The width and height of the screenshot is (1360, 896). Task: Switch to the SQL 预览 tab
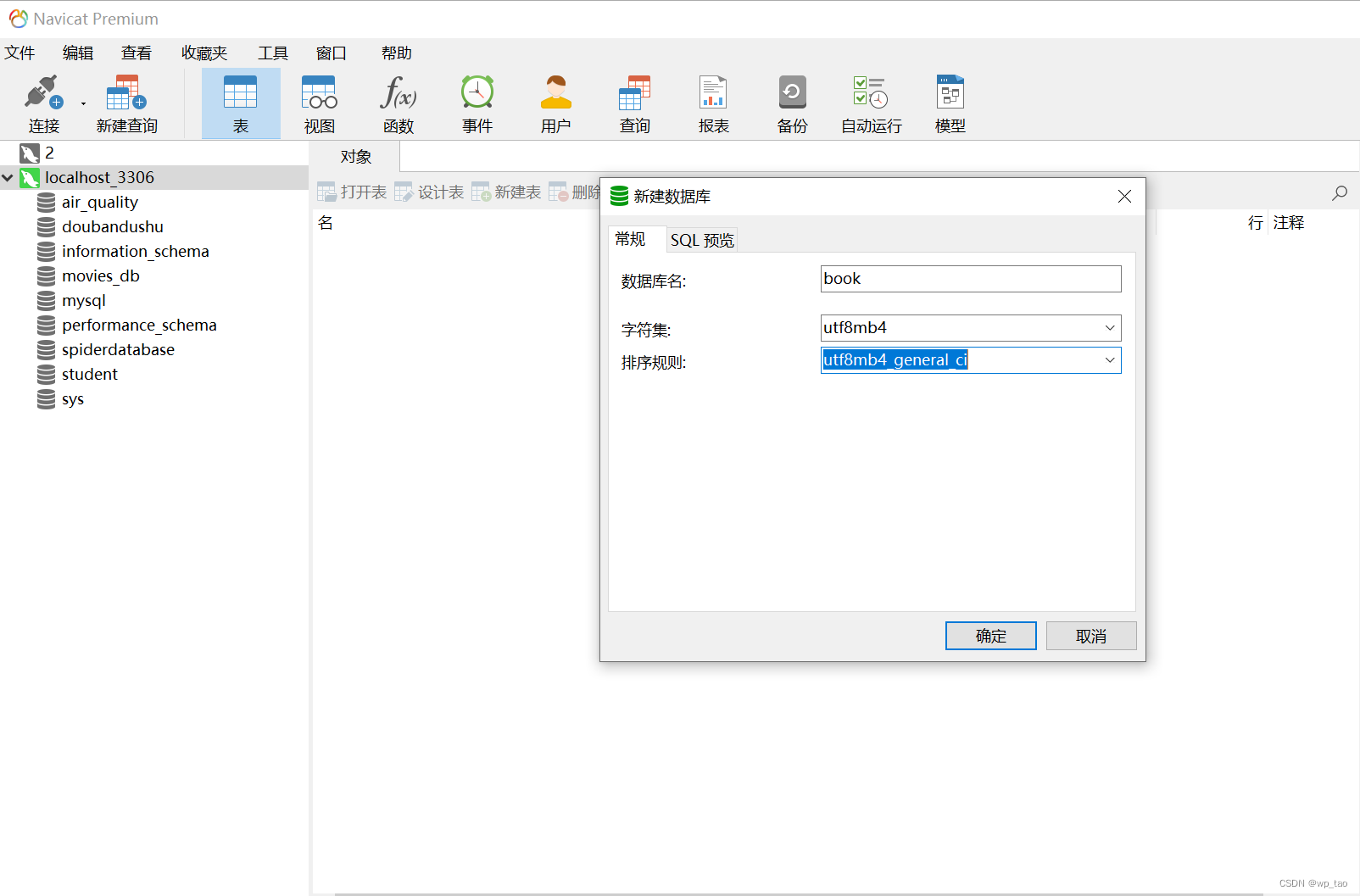coord(702,240)
